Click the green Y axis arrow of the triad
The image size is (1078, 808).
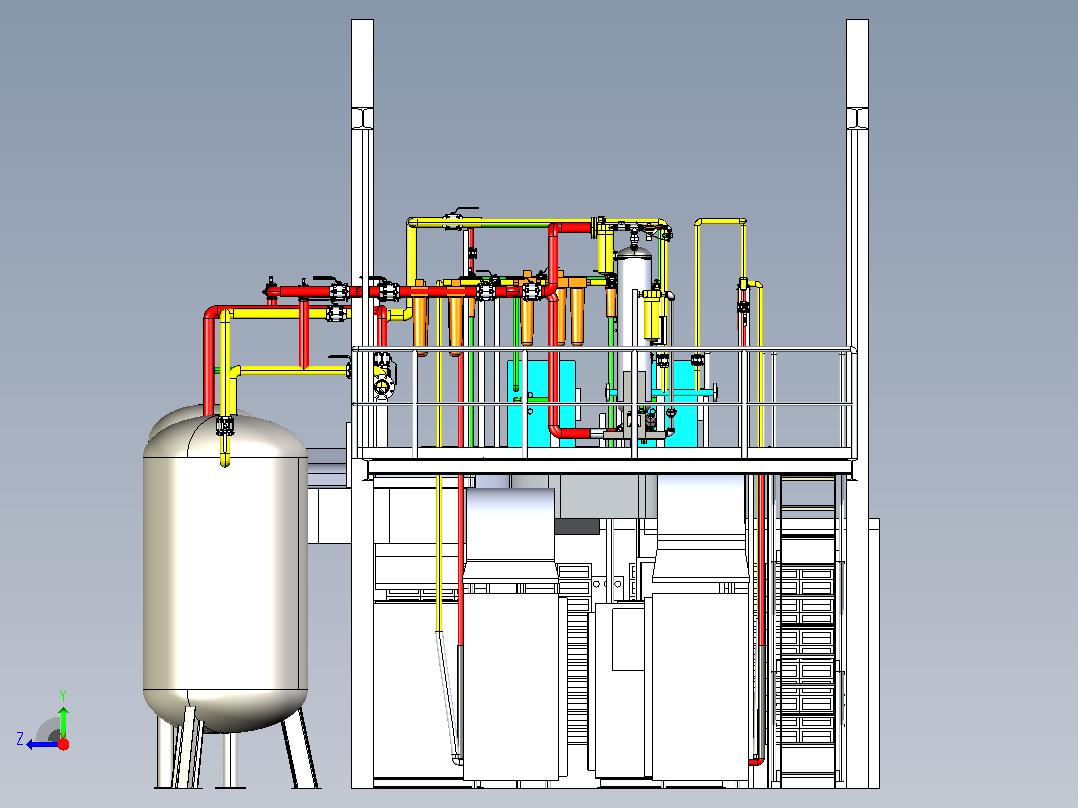[x=63, y=721]
